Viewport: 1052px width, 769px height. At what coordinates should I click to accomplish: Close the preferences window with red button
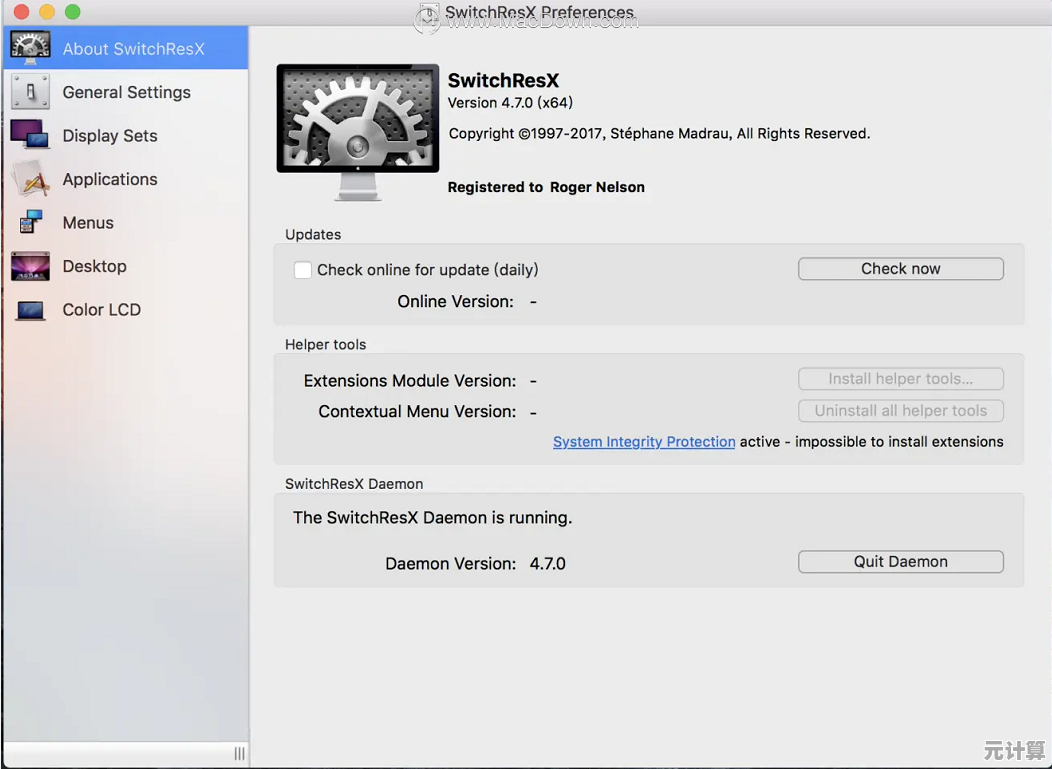pos(22,13)
